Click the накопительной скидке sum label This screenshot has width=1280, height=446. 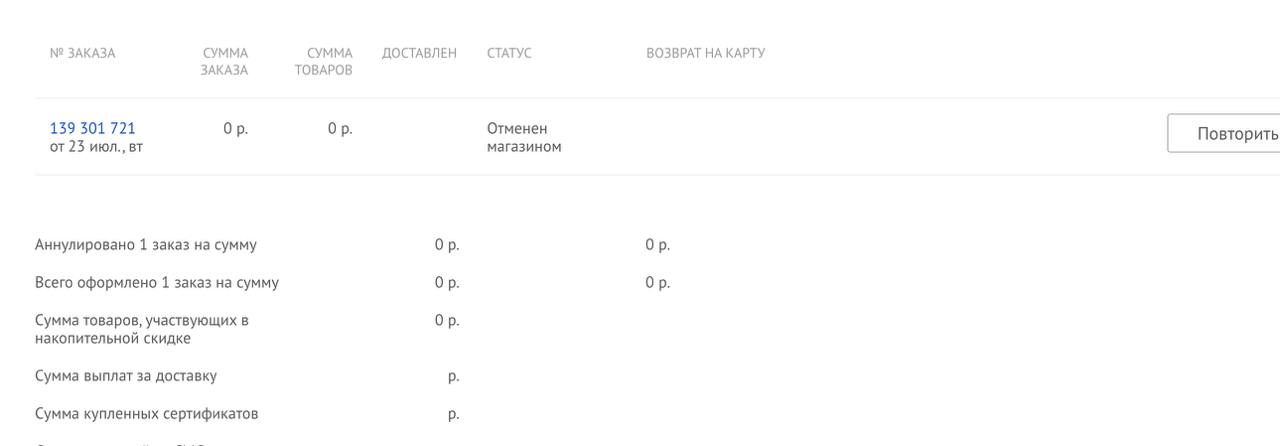142,330
